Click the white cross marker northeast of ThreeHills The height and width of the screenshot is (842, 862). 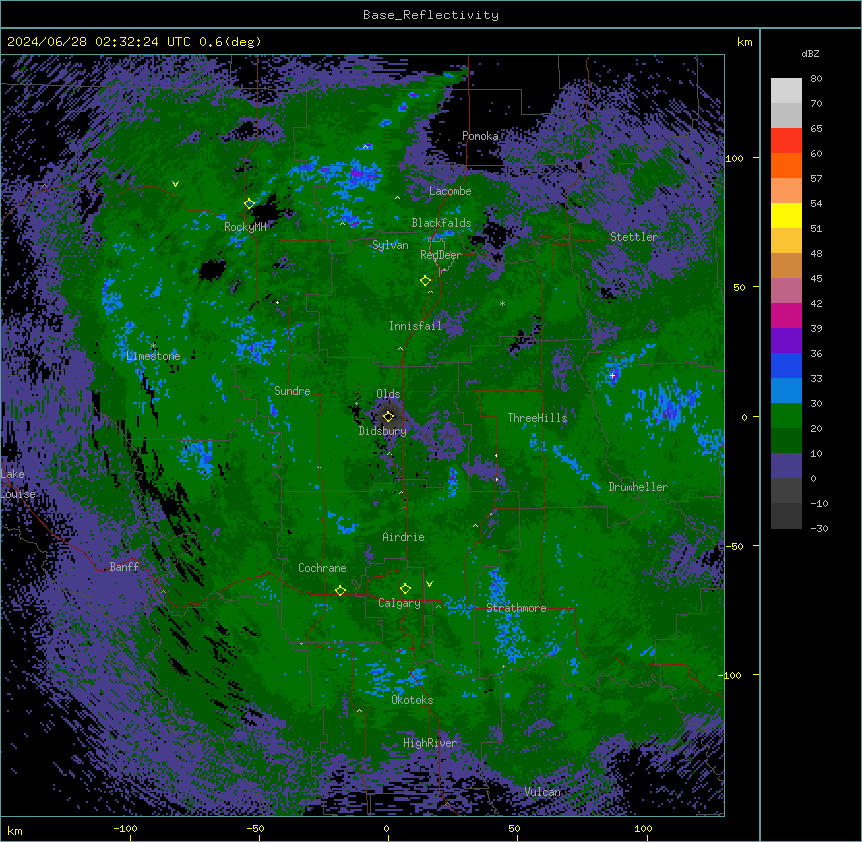coord(612,375)
